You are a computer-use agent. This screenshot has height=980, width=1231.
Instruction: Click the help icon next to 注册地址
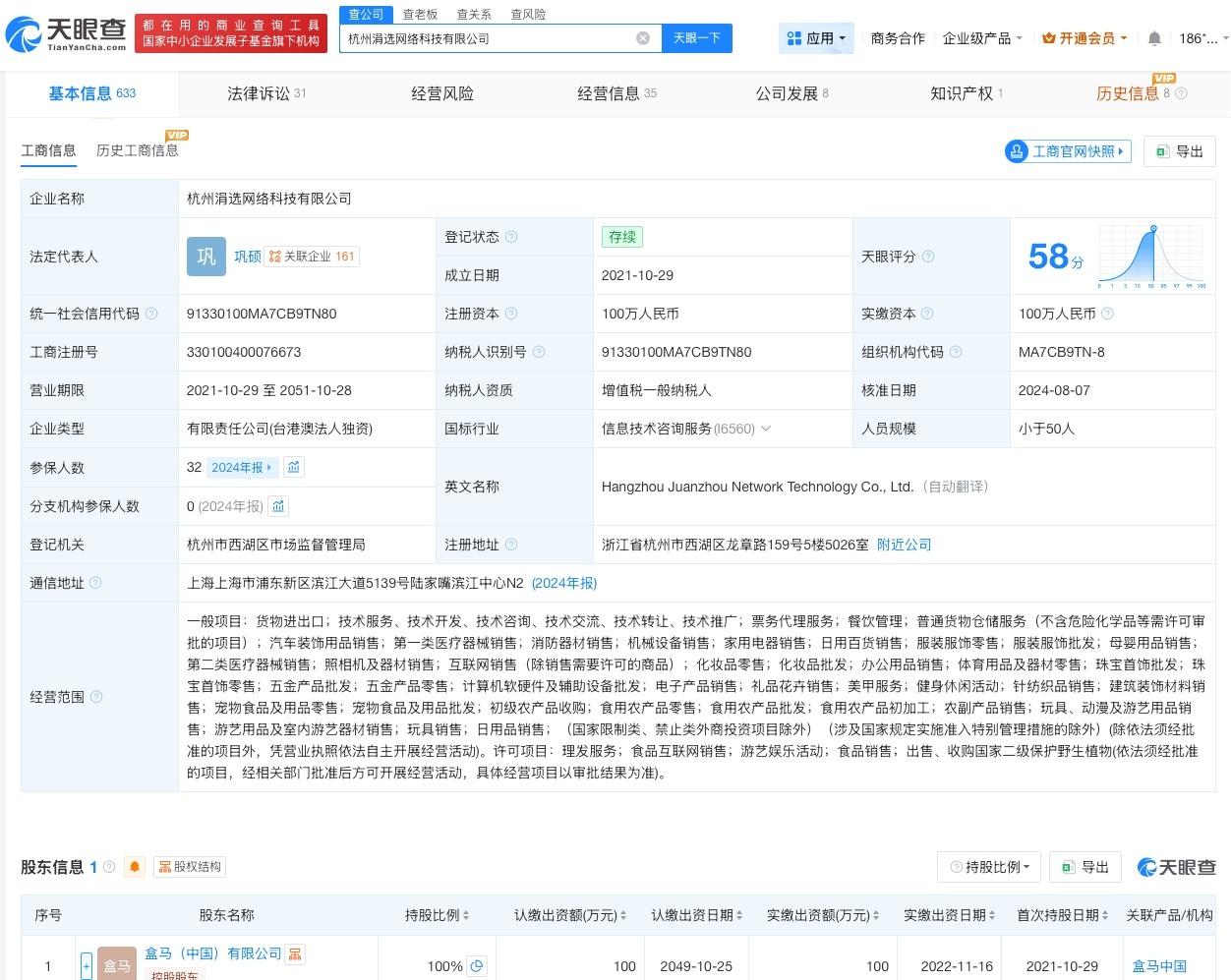click(511, 545)
